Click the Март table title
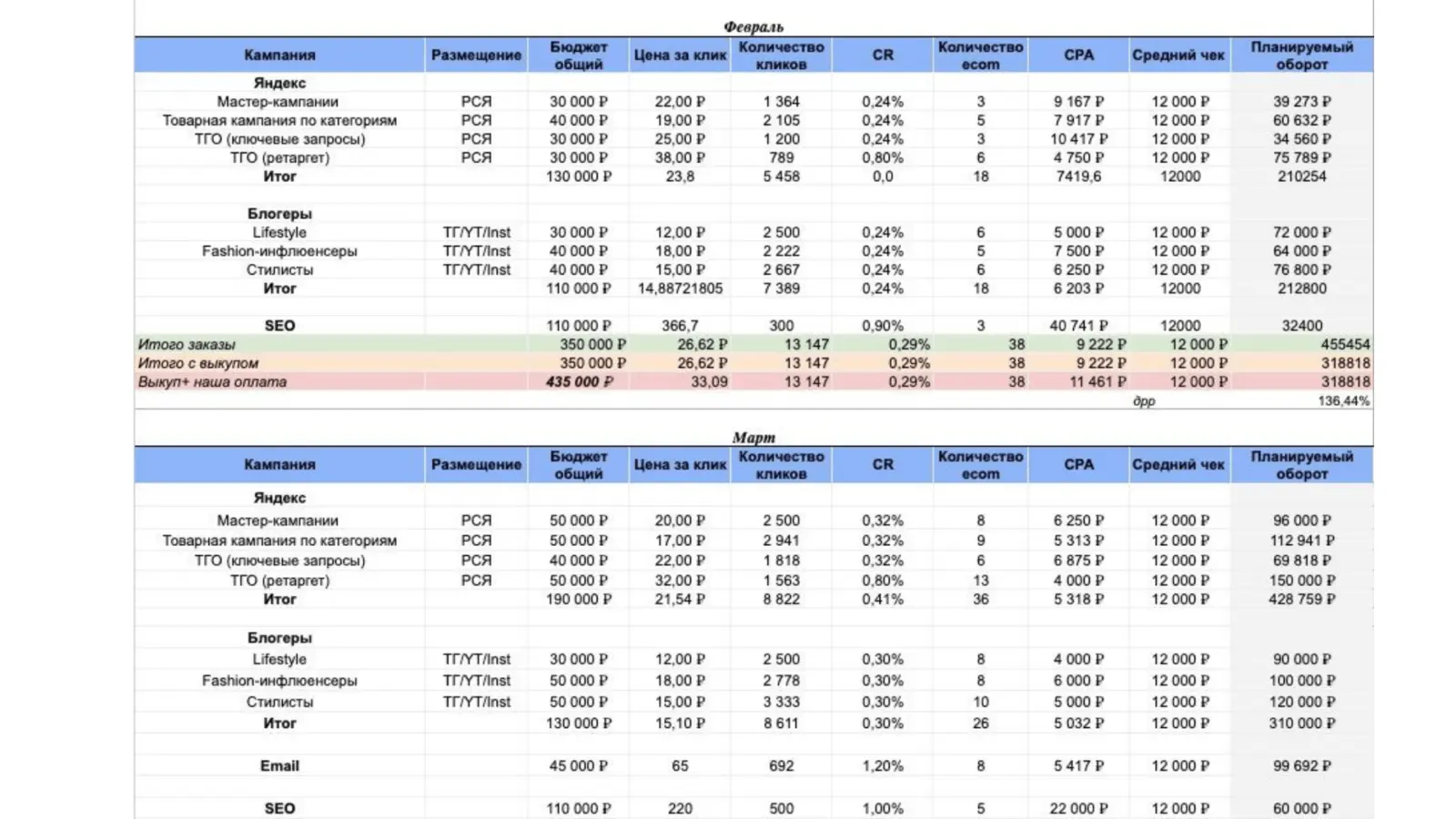This screenshot has height=819, width=1456. click(753, 437)
